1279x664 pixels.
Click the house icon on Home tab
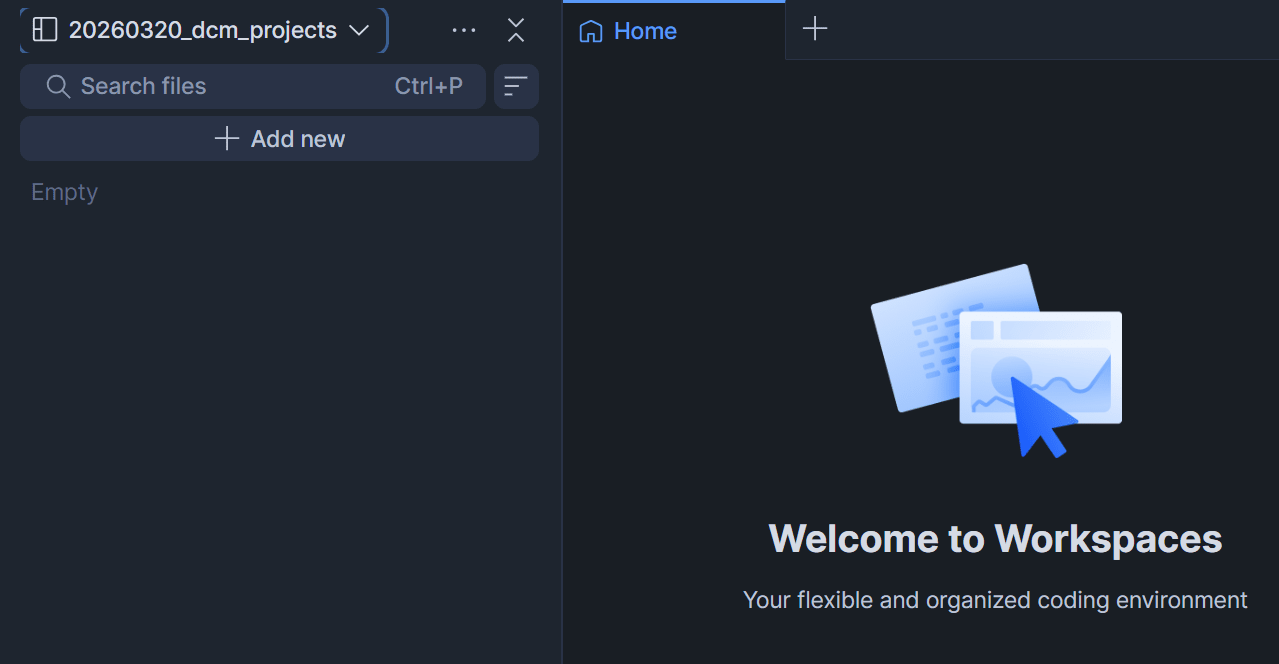[x=591, y=31]
